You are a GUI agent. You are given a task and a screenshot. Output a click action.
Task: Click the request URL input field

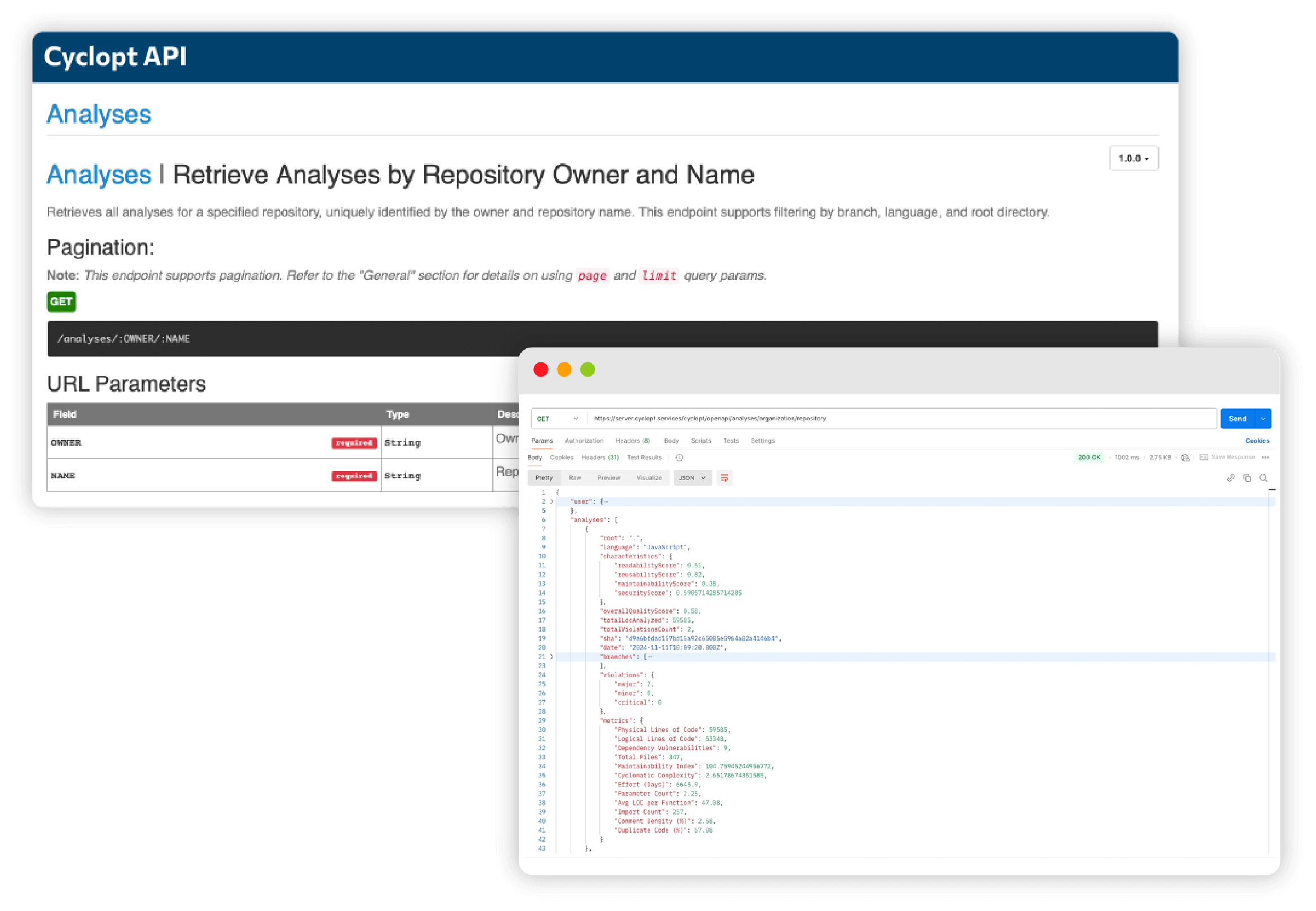click(x=902, y=419)
